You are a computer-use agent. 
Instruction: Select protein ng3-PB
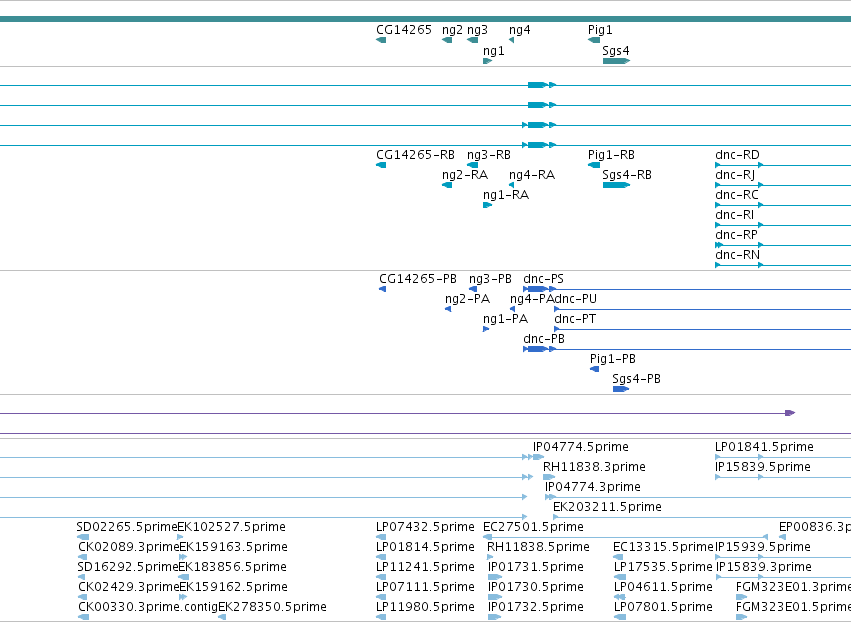[x=473, y=289]
